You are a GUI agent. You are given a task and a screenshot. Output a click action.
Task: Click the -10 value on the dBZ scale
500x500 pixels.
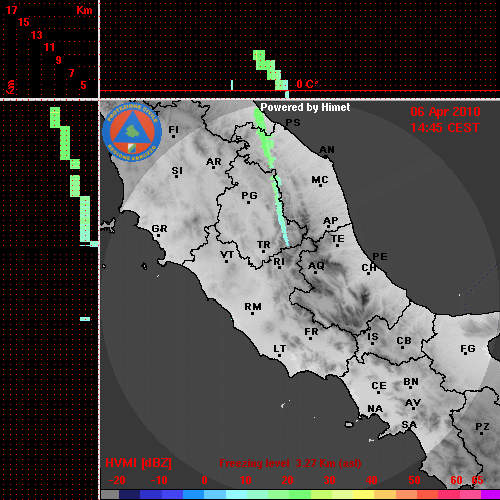159,480
